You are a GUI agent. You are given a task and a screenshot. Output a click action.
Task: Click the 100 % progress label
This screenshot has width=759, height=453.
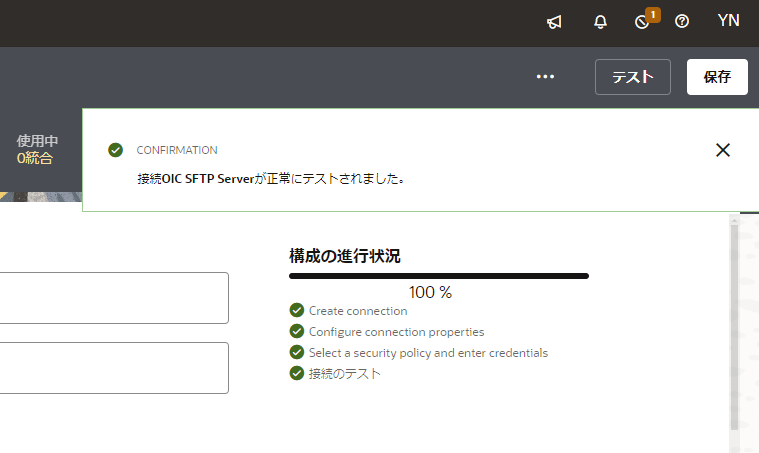(430, 293)
